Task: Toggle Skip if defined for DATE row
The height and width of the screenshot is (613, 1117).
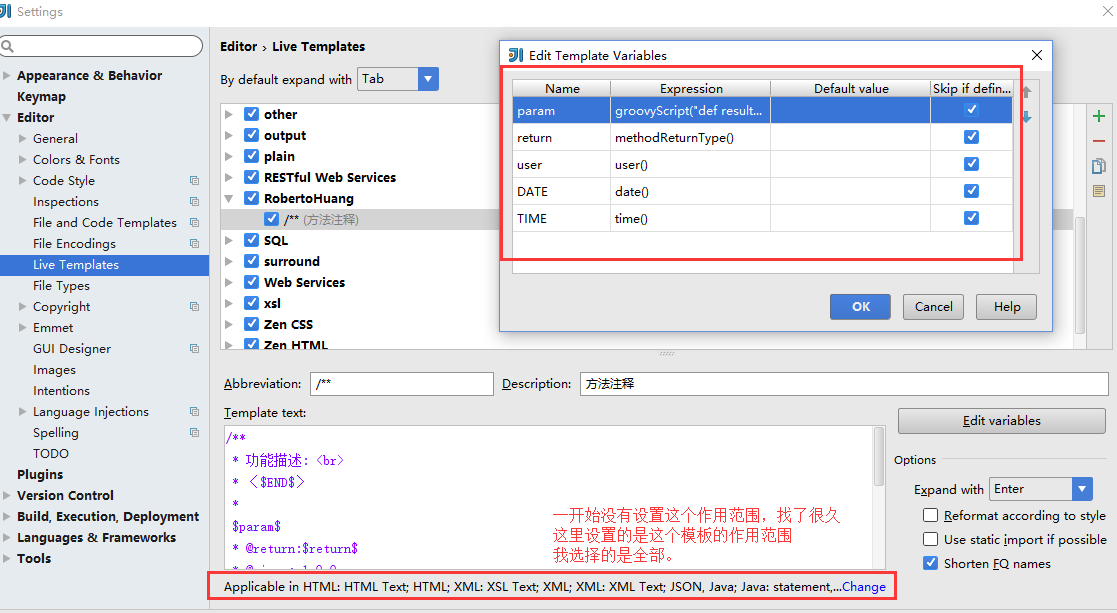Action: coord(971,191)
